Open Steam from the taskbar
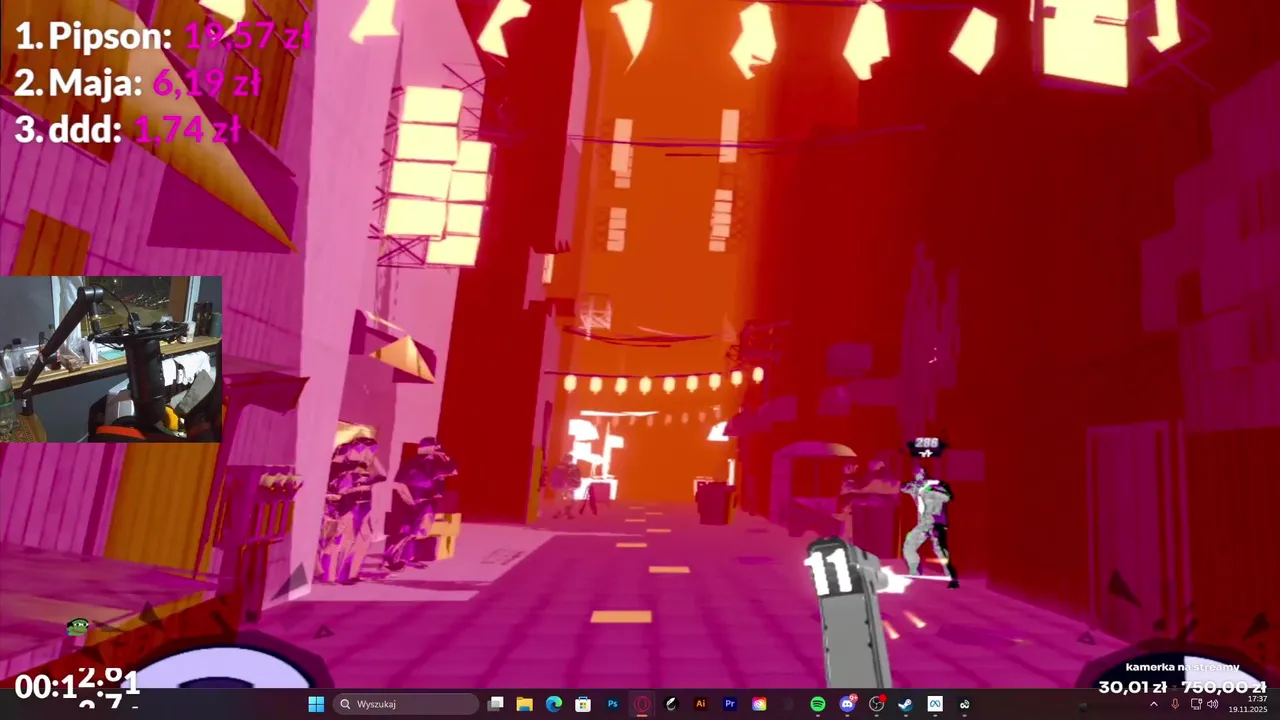 [x=906, y=704]
